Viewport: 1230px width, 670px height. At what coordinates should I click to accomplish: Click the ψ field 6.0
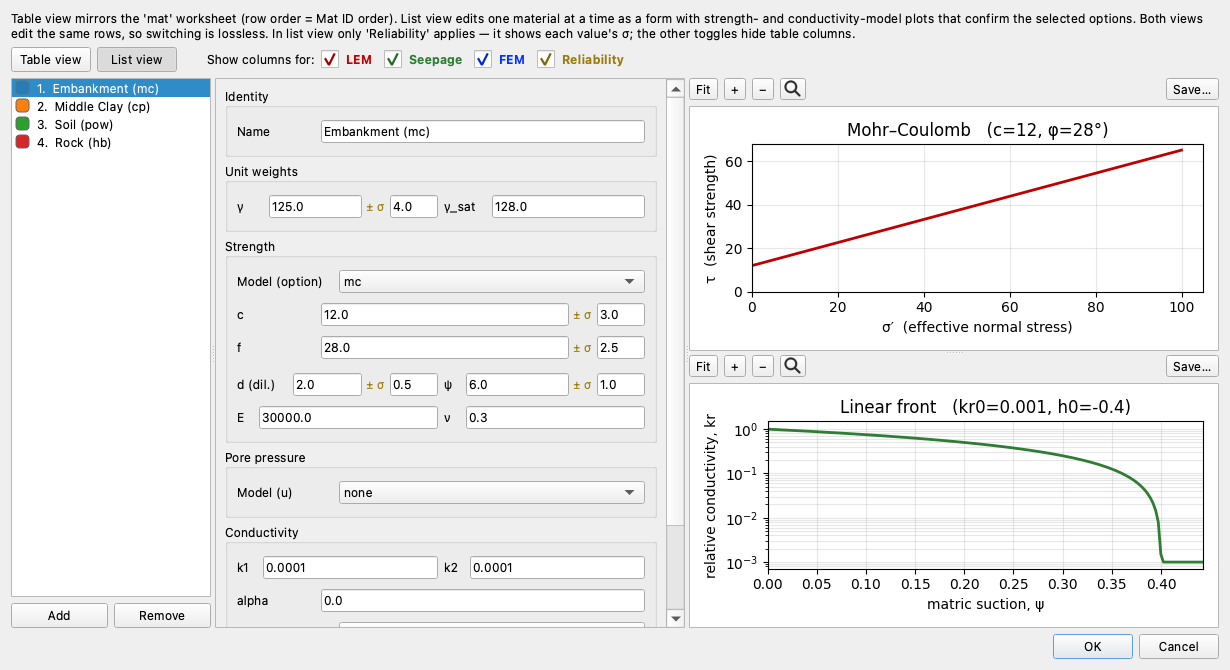click(517, 384)
